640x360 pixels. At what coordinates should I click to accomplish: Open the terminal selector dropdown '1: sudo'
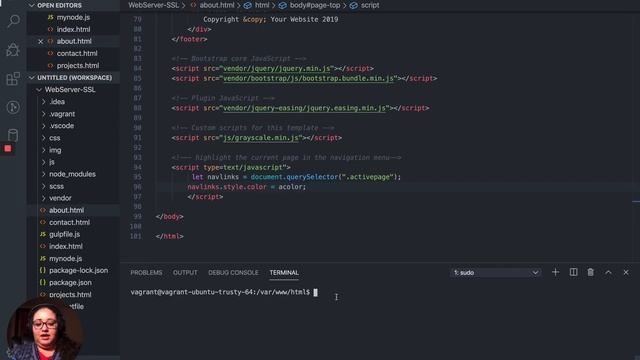496,272
